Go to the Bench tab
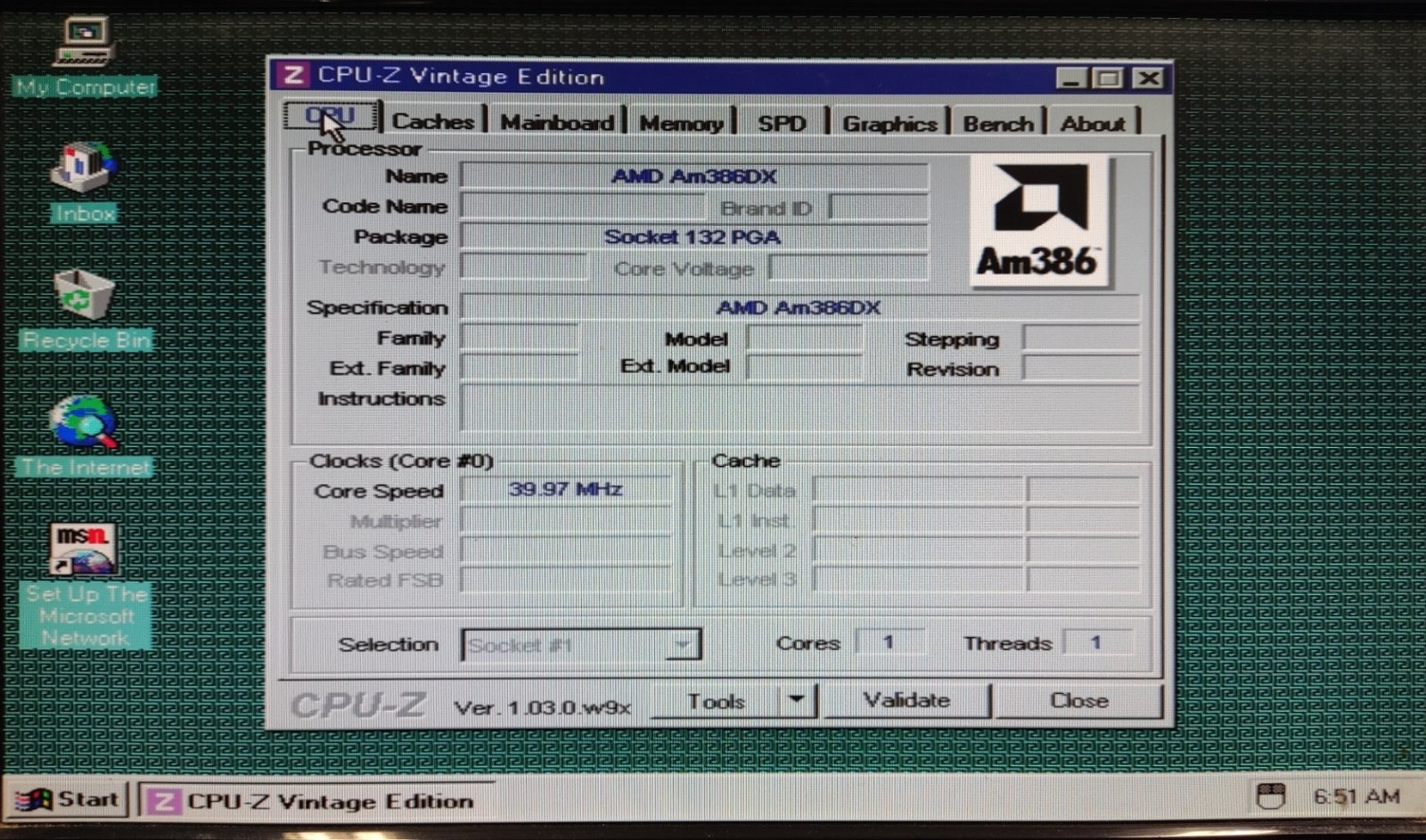 tap(998, 123)
